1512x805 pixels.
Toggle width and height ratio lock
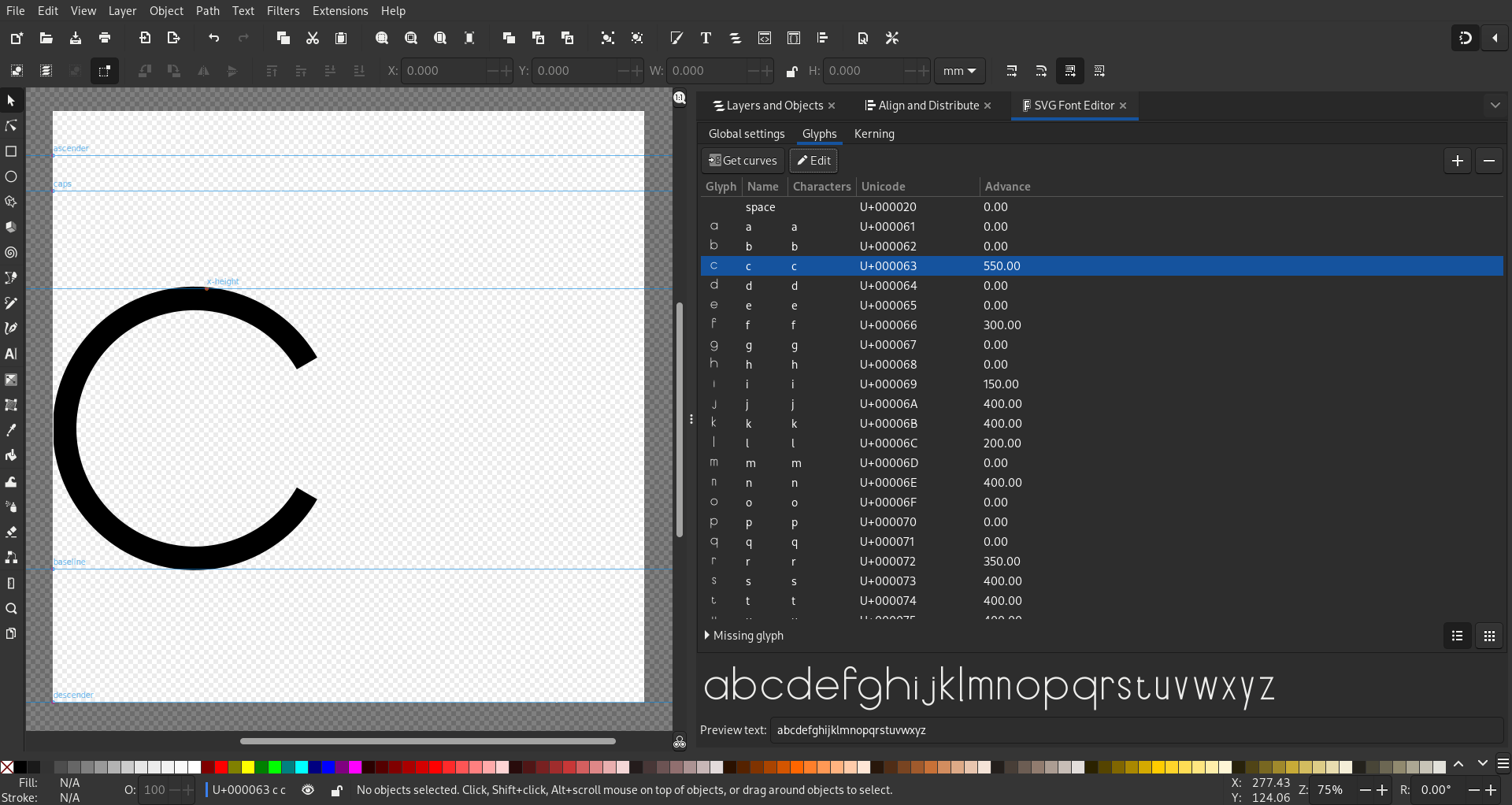pos(791,71)
